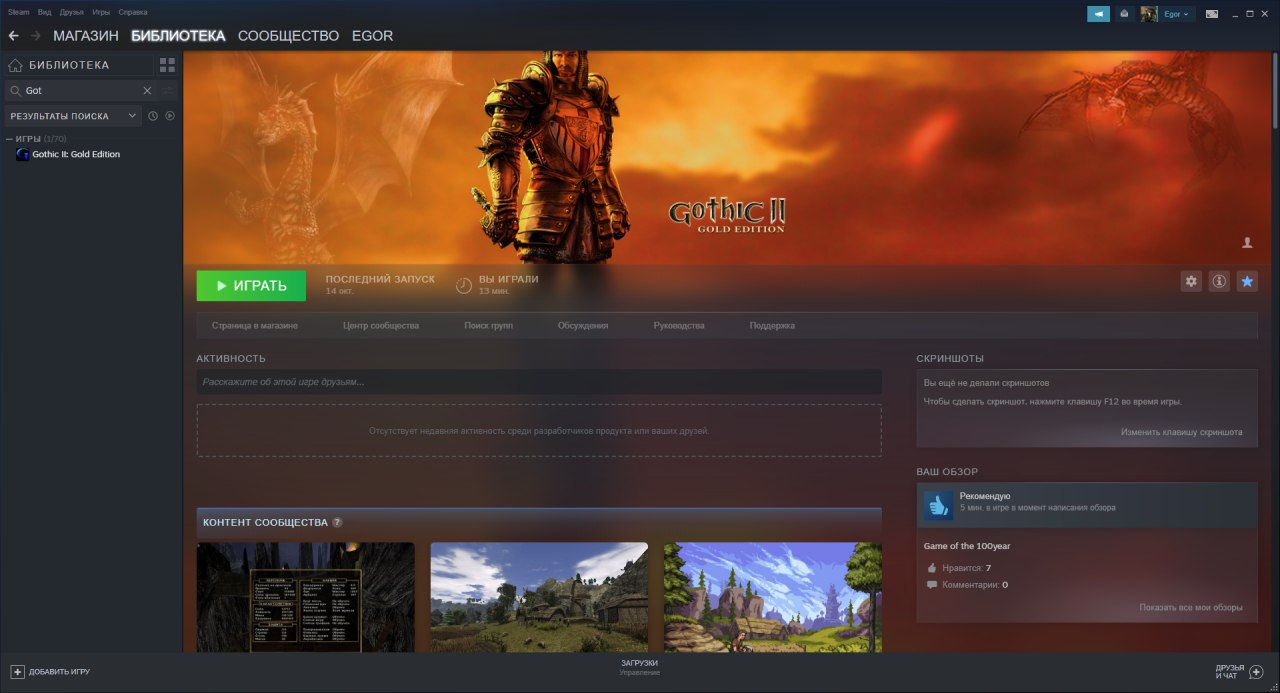
Task: Open the 'Вид' menu
Action: click(44, 12)
